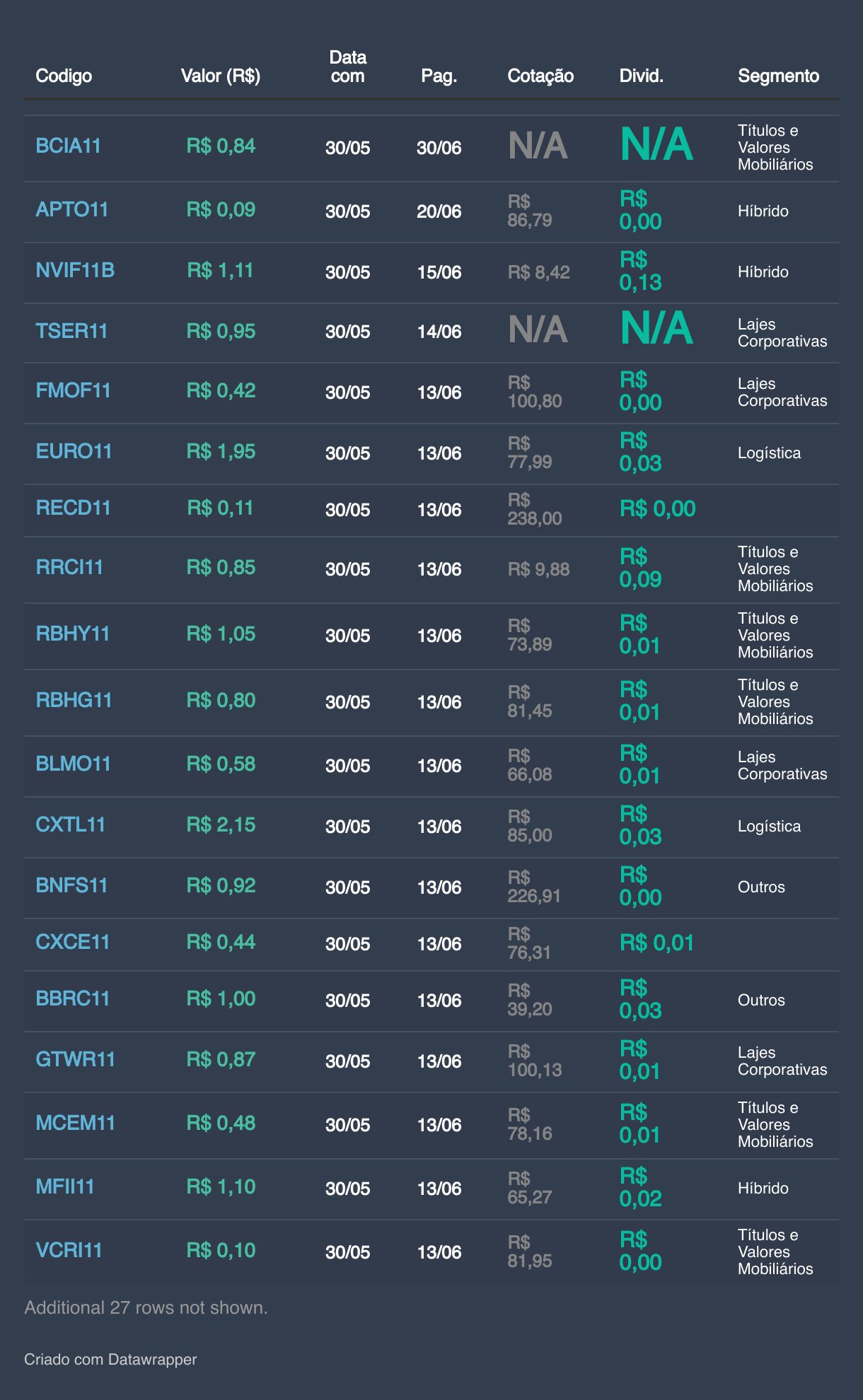The height and width of the screenshot is (1400, 863).
Task: Click the NVIF11B fund code
Action: tap(75, 271)
